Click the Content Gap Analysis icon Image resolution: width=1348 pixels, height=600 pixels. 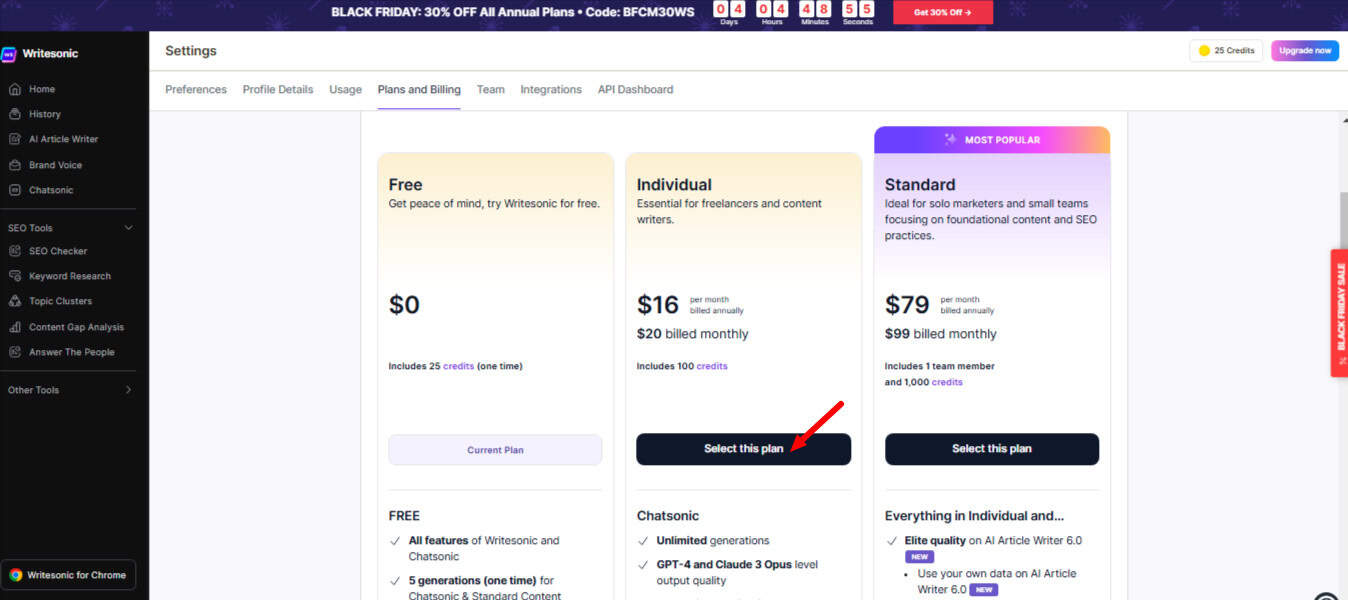pos(15,327)
